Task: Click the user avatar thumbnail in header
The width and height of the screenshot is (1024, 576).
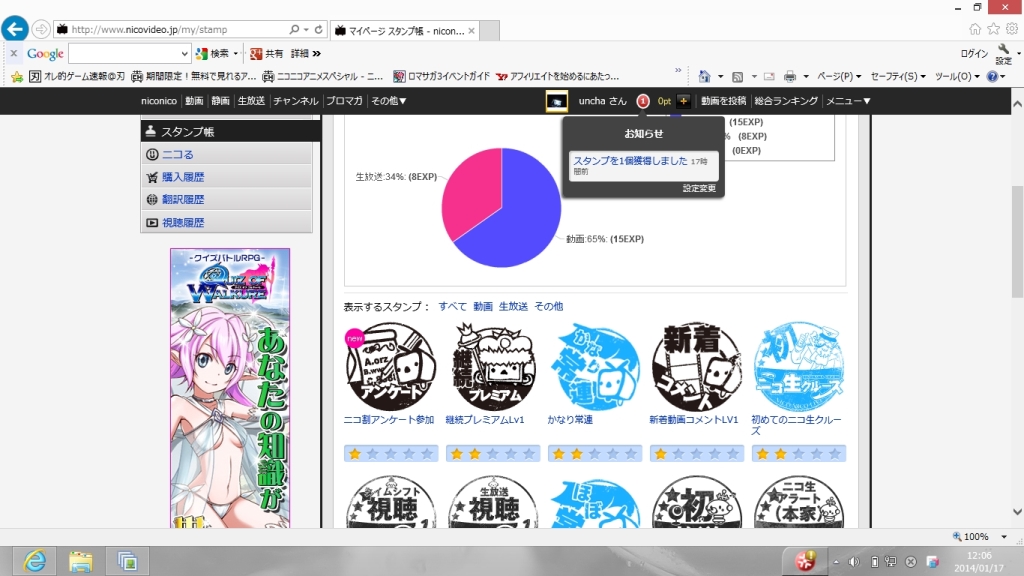Action: 556,101
